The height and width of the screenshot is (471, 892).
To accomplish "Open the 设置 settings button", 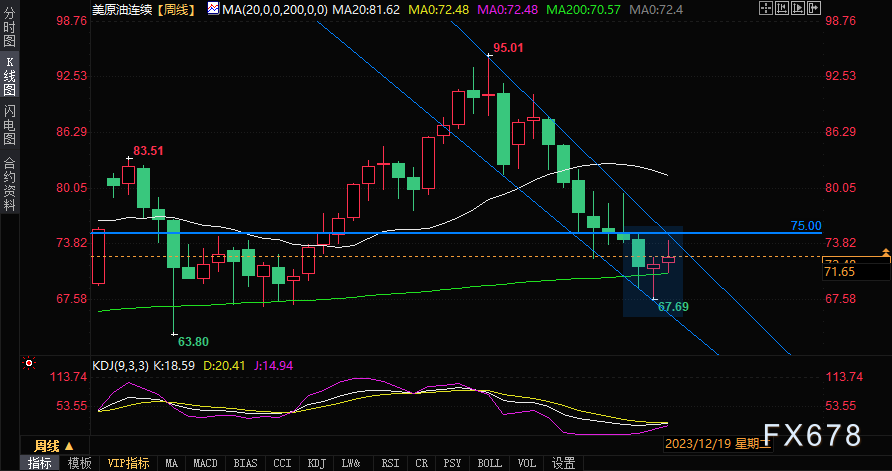I will pos(563,463).
